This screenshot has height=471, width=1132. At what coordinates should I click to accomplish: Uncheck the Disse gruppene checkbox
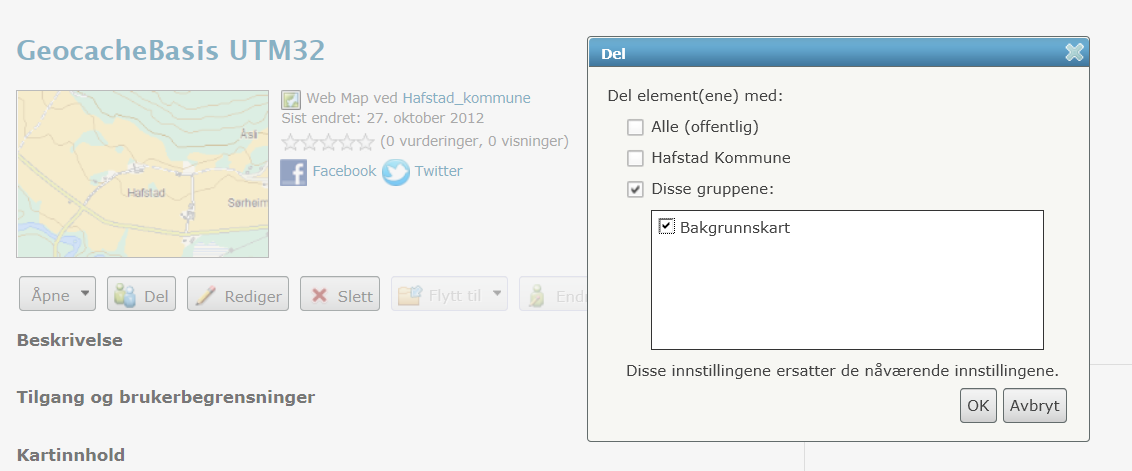(635, 190)
